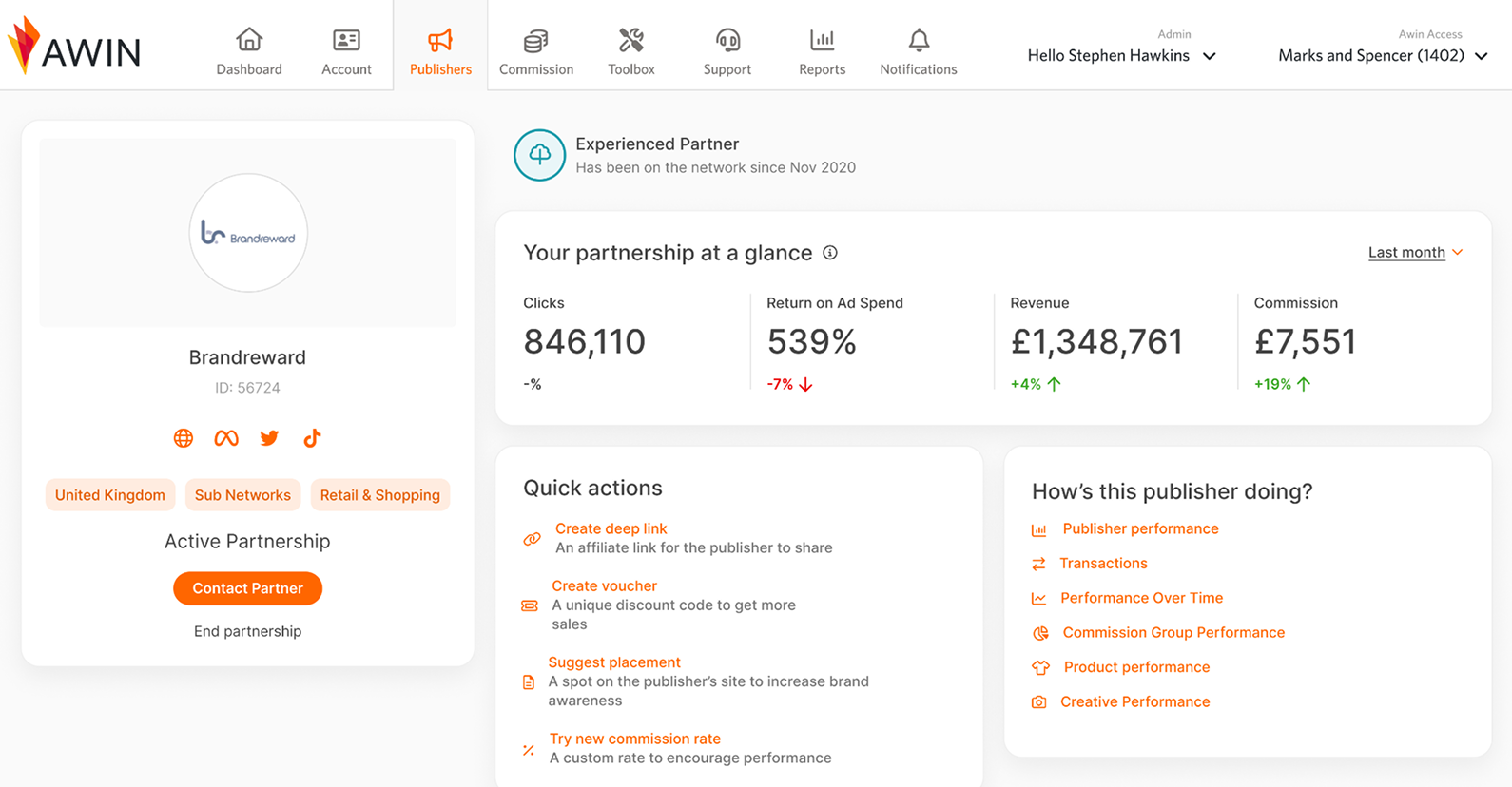This screenshot has height=787, width=1512.
Task: Click the Retail & Shopping tag
Action: click(379, 495)
